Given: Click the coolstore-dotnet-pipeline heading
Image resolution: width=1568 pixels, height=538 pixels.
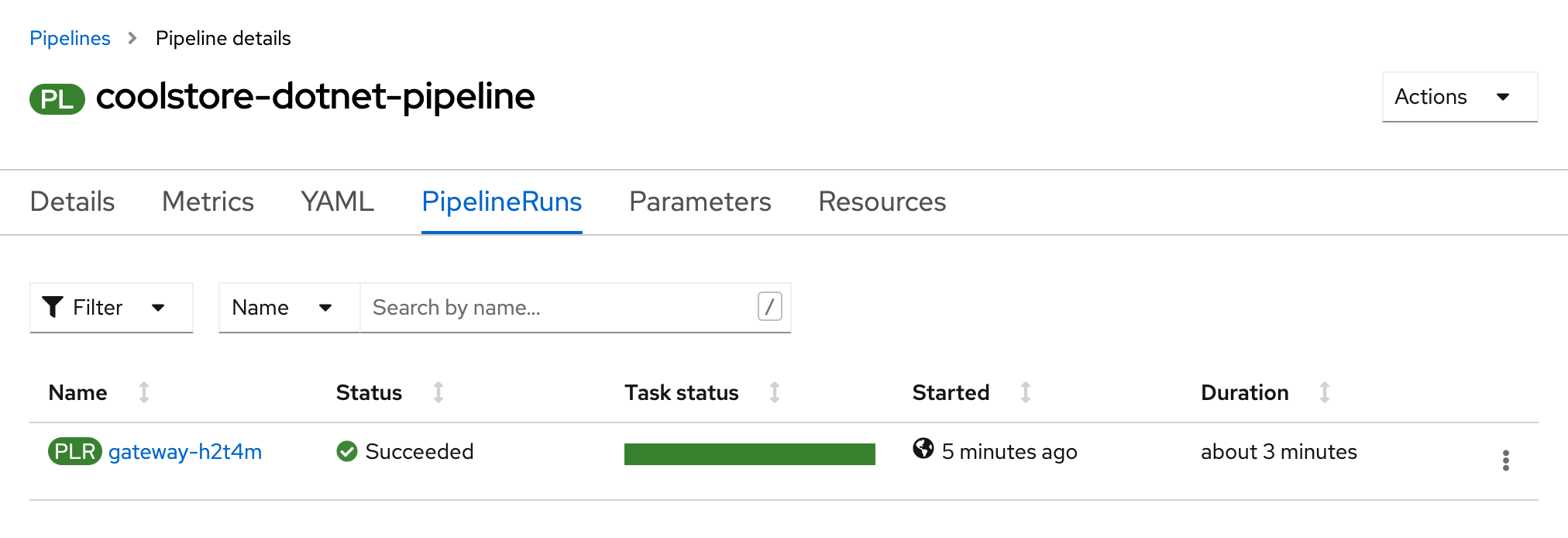Looking at the screenshot, I should coord(315,97).
